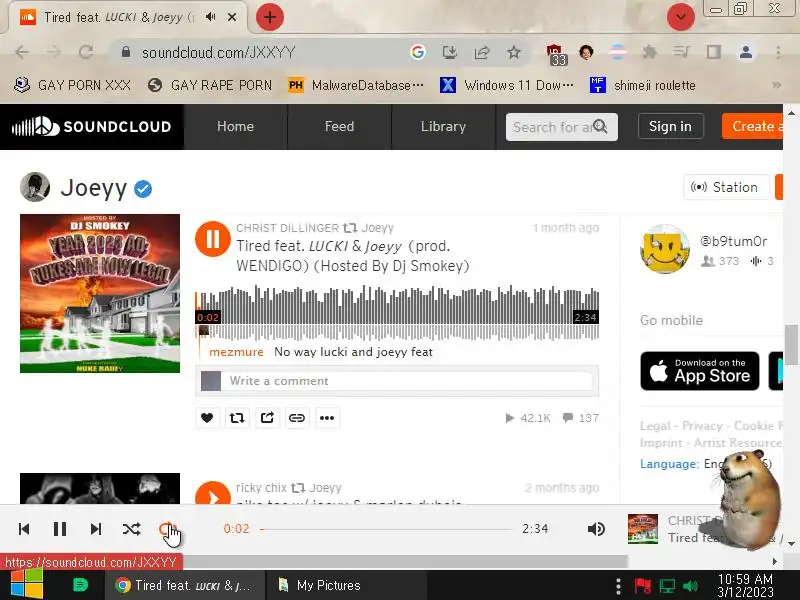Install app via address bar download icon

click(x=449, y=52)
